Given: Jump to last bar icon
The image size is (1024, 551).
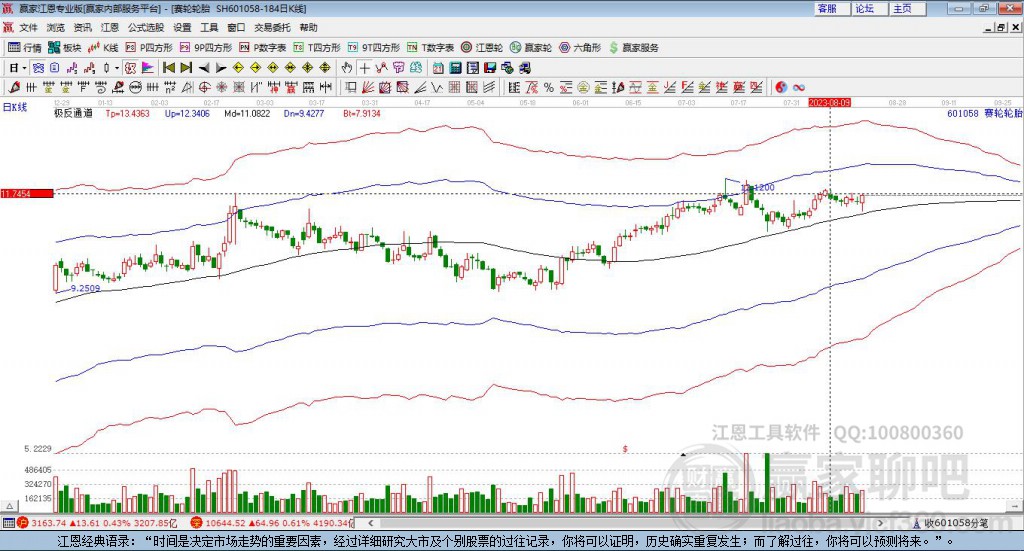Looking at the screenshot, I should pyautogui.click(x=186, y=68).
